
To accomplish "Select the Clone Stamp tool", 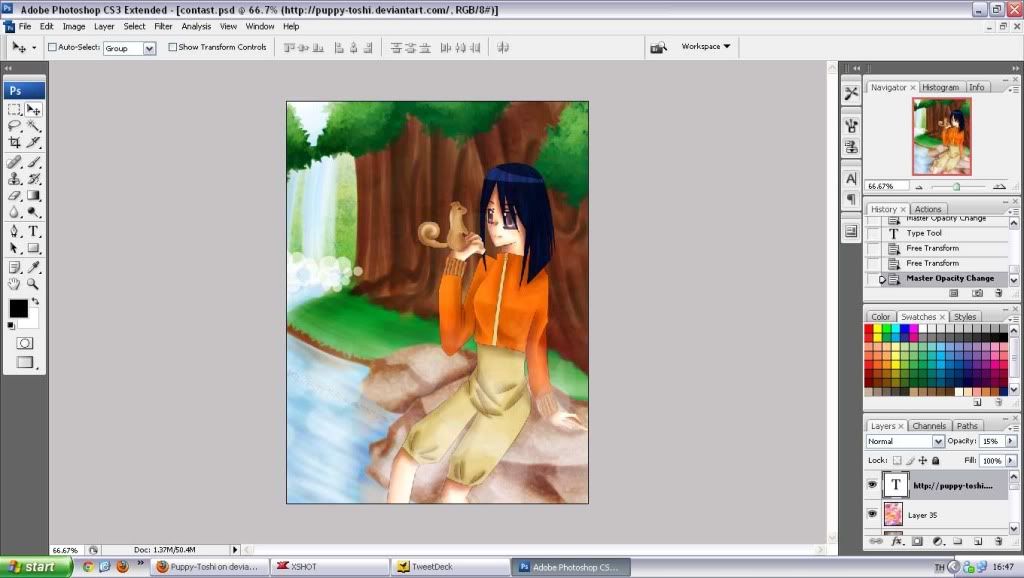I will click(x=14, y=178).
